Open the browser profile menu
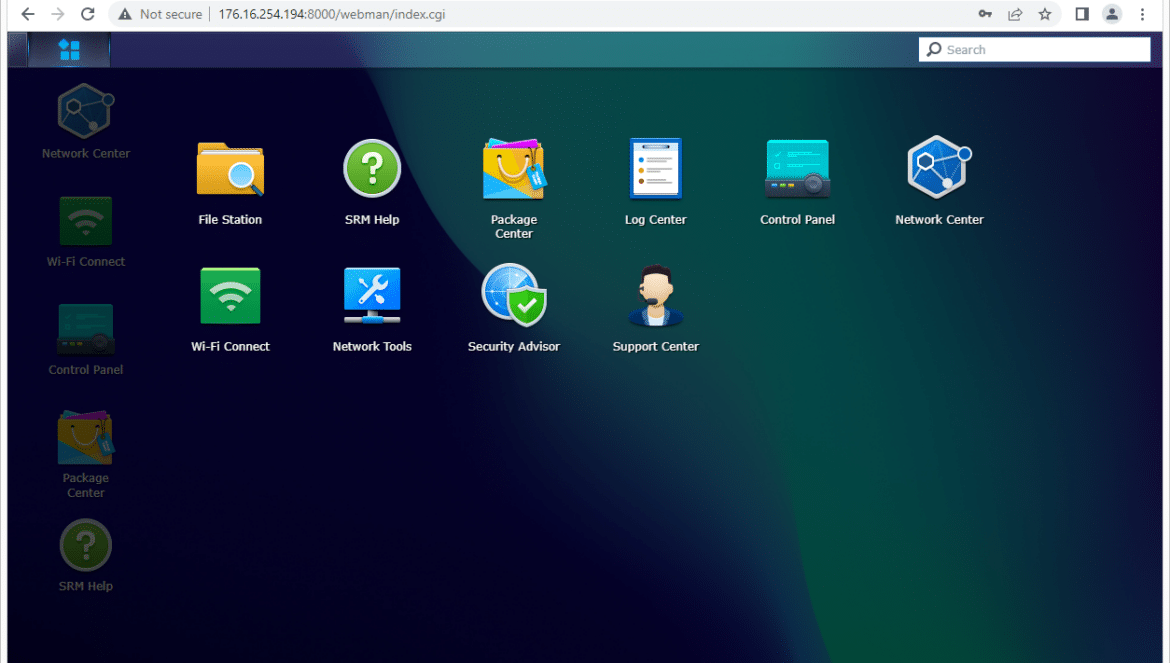 [x=1112, y=14]
